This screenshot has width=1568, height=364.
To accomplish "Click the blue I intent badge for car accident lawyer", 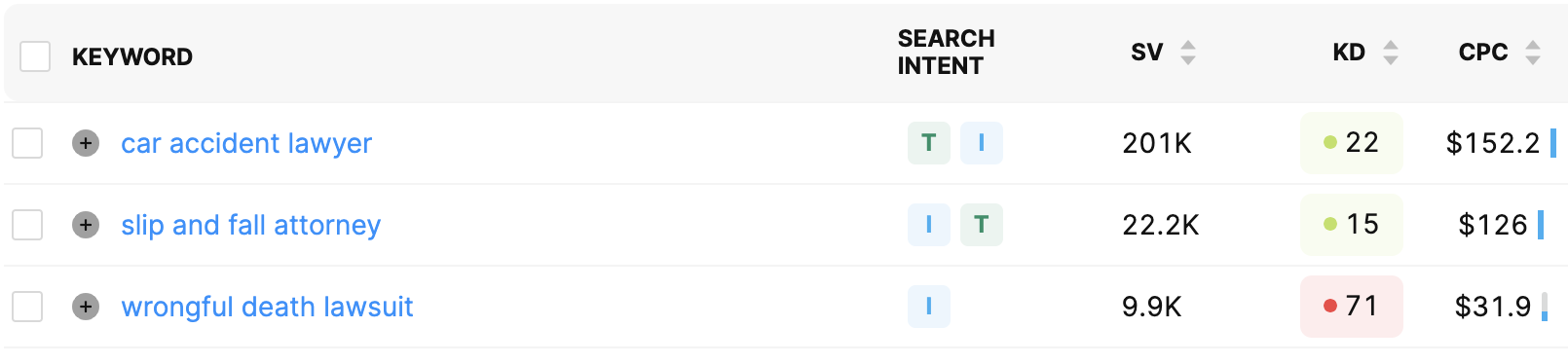I will tap(982, 143).
